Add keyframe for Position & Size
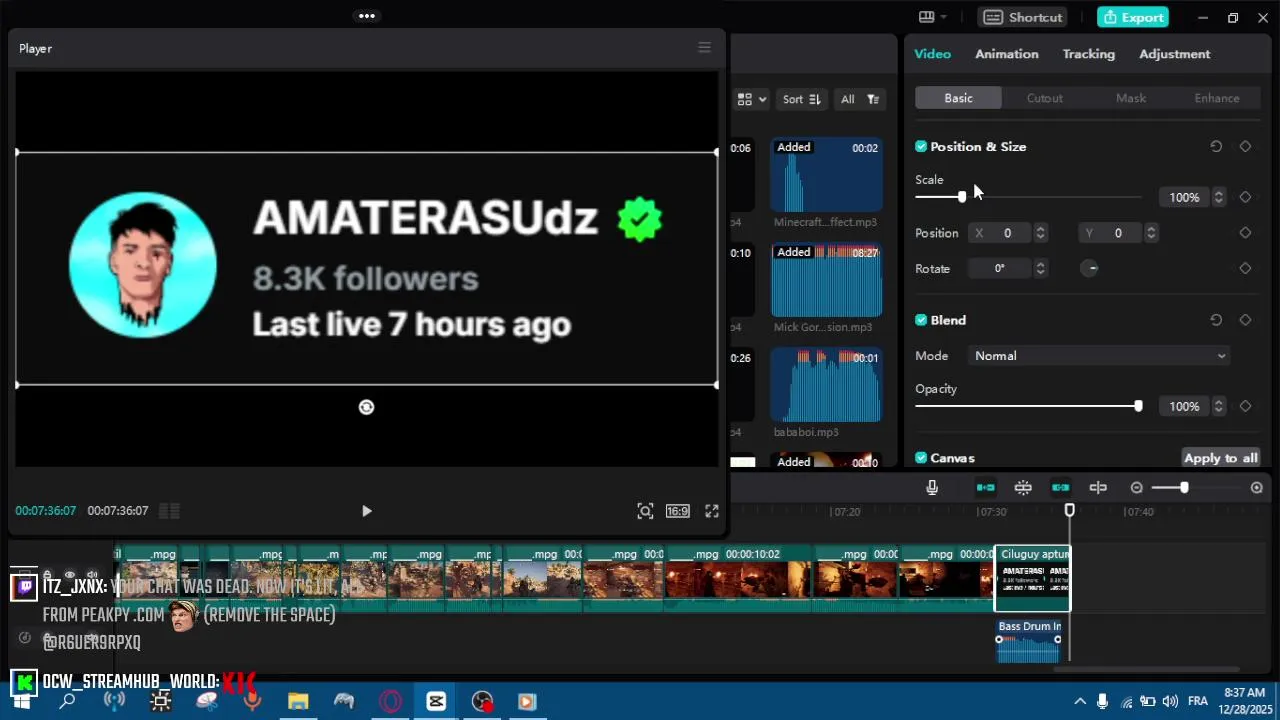 (1245, 146)
